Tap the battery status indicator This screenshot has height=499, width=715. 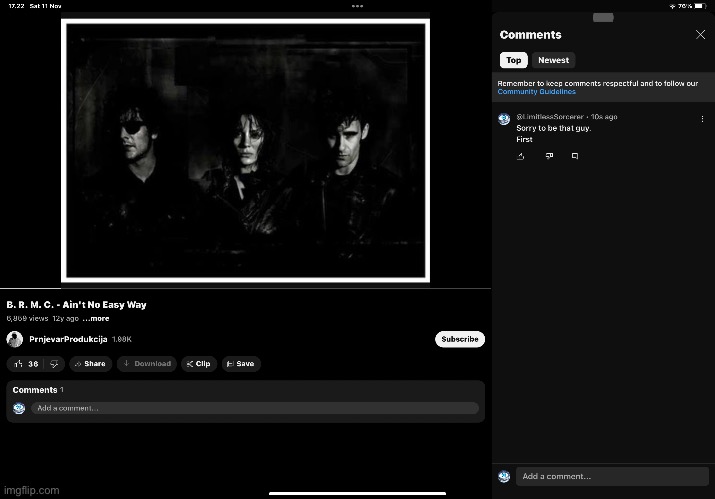(x=700, y=6)
